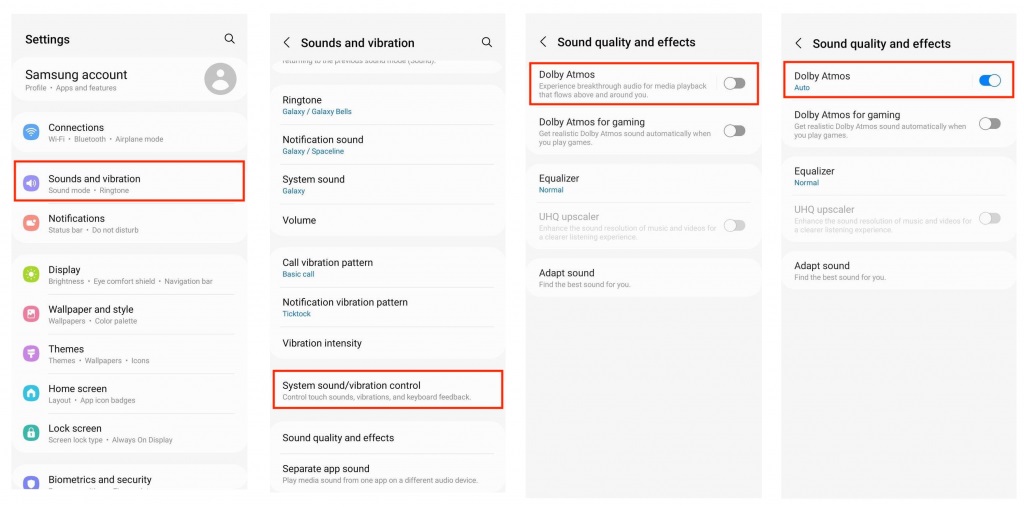Screen dimensions: 1024x510
Task: Select Separate app sound option
Action: 385,473
